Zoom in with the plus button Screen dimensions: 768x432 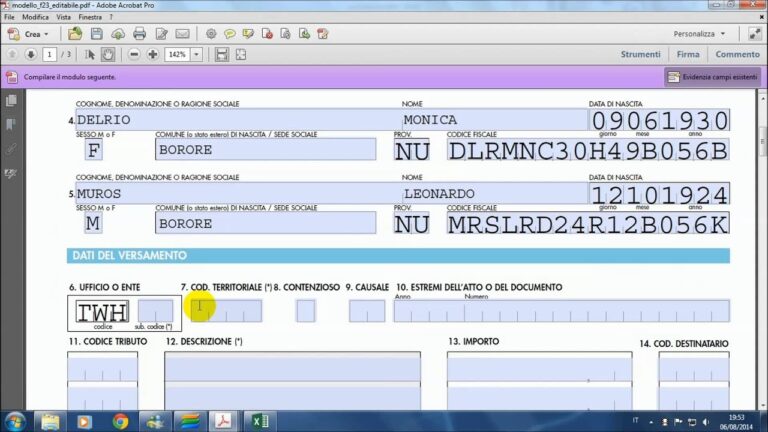(152, 54)
